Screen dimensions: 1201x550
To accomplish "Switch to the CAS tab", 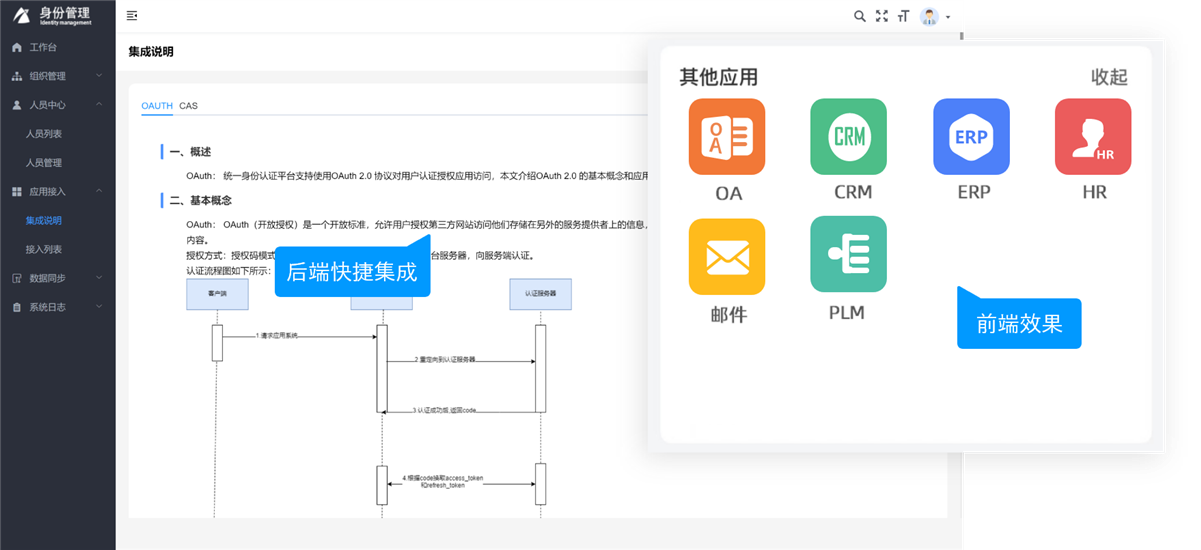I will click(x=188, y=105).
